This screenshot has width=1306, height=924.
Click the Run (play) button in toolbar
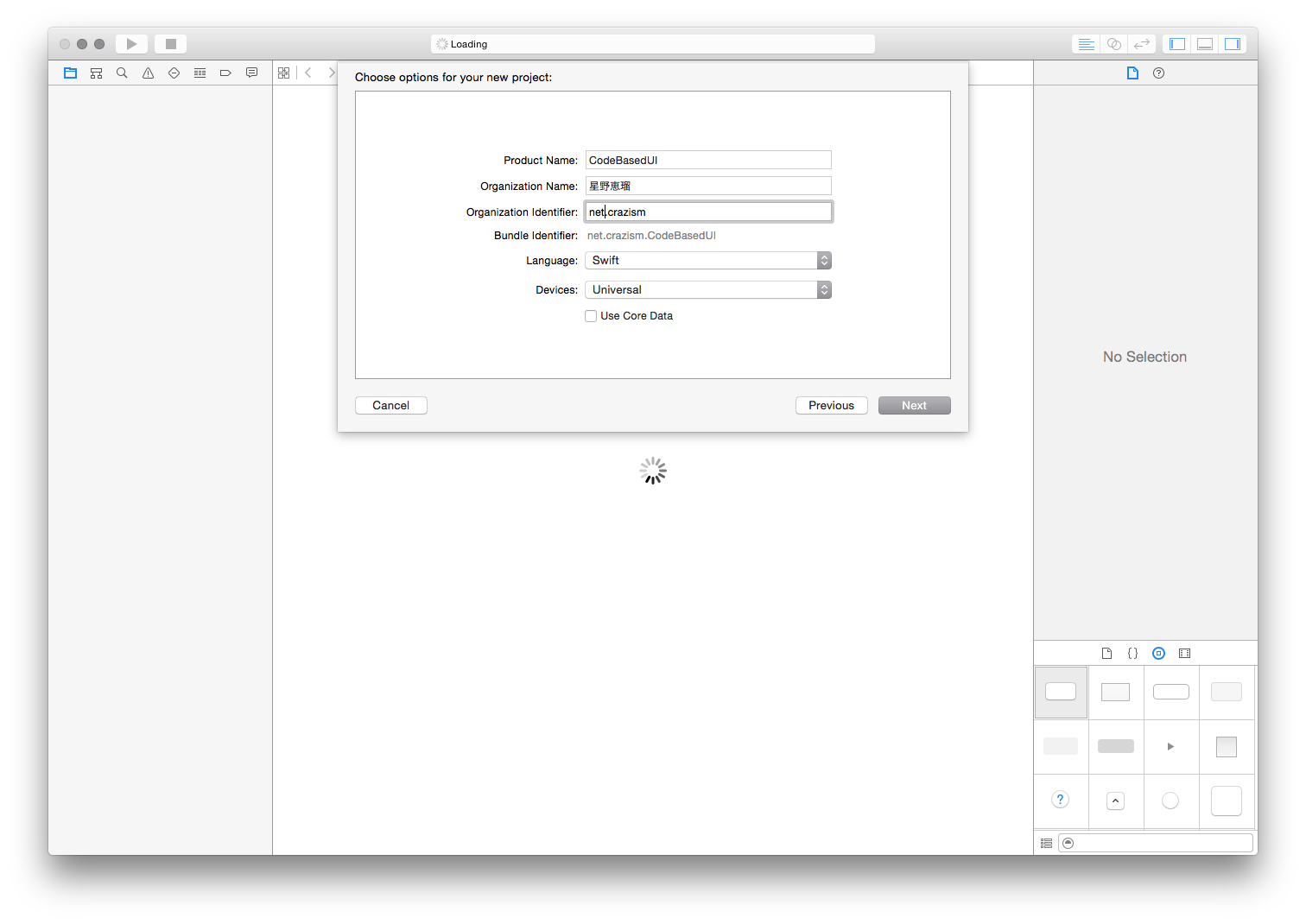pyautogui.click(x=131, y=44)
